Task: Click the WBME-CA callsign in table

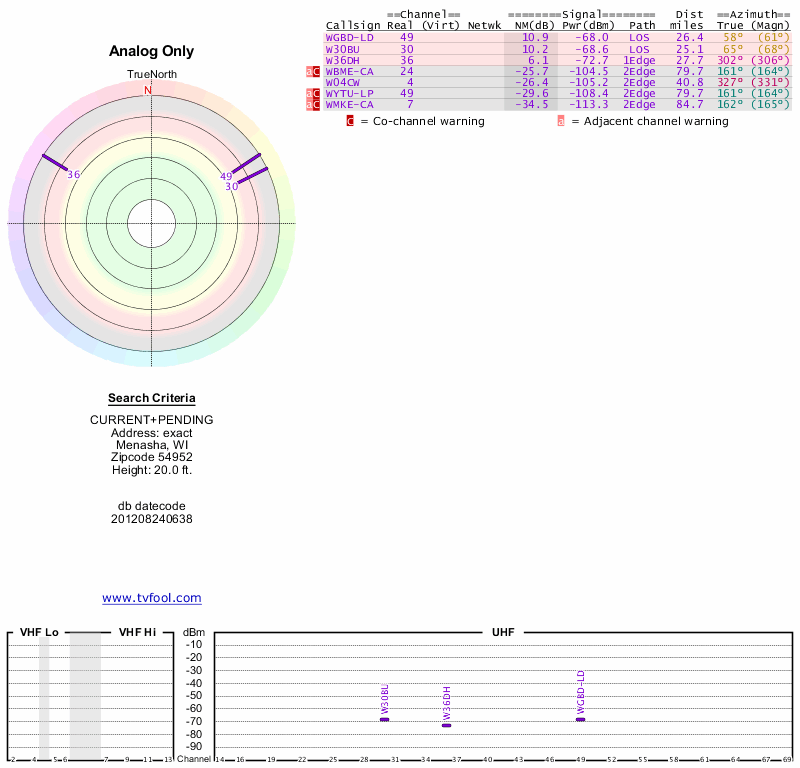Action: [349, 72]
